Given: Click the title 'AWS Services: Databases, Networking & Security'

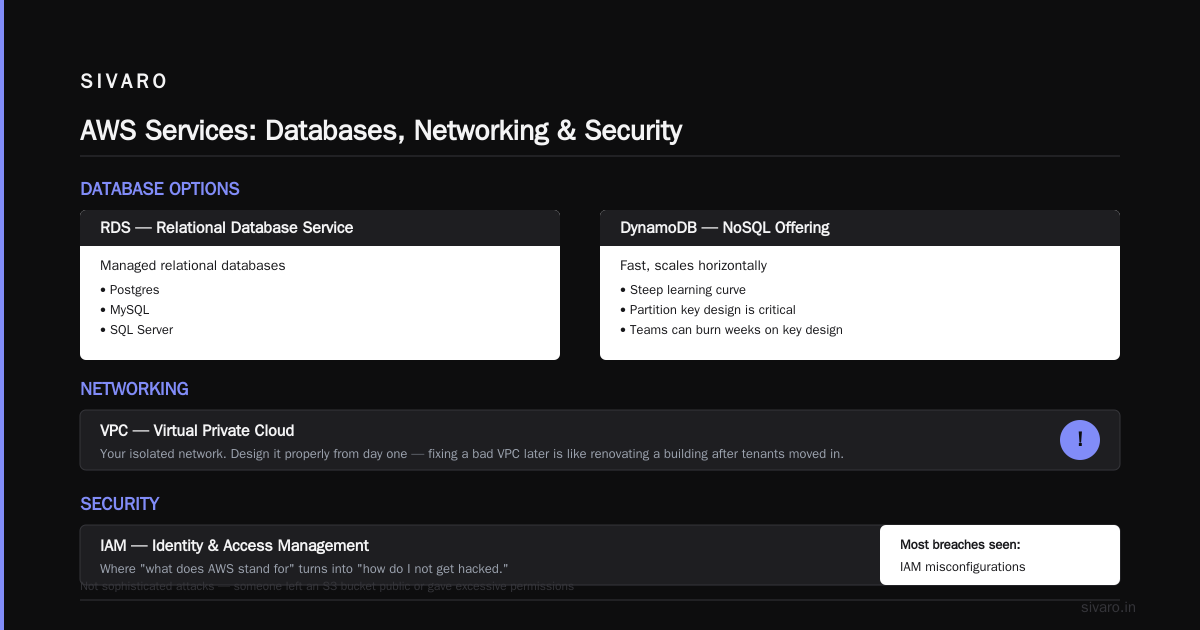Looking at the screenshot, I should [x=381, y=130].
